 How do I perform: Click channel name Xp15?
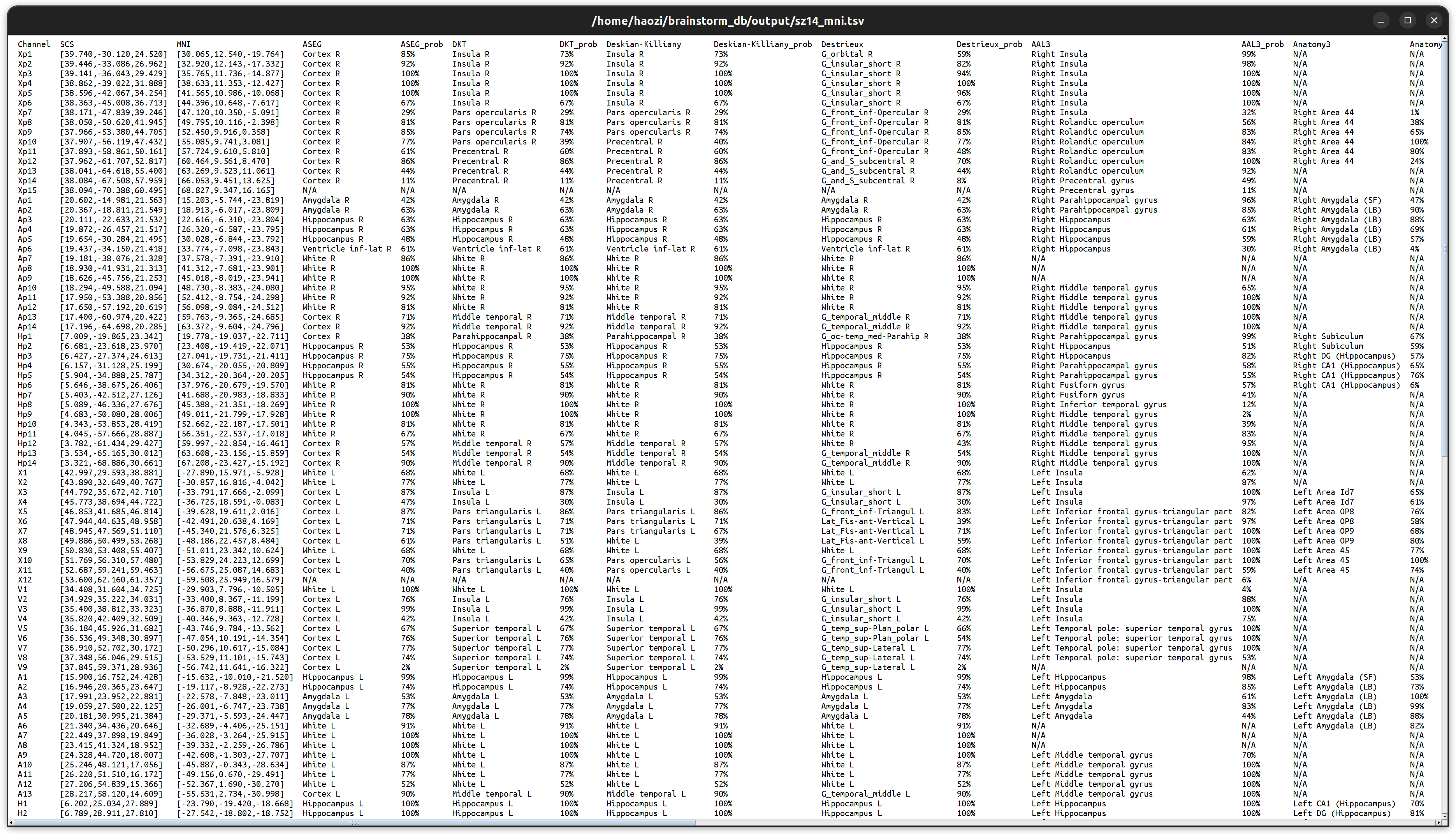(x=27, y=190)
